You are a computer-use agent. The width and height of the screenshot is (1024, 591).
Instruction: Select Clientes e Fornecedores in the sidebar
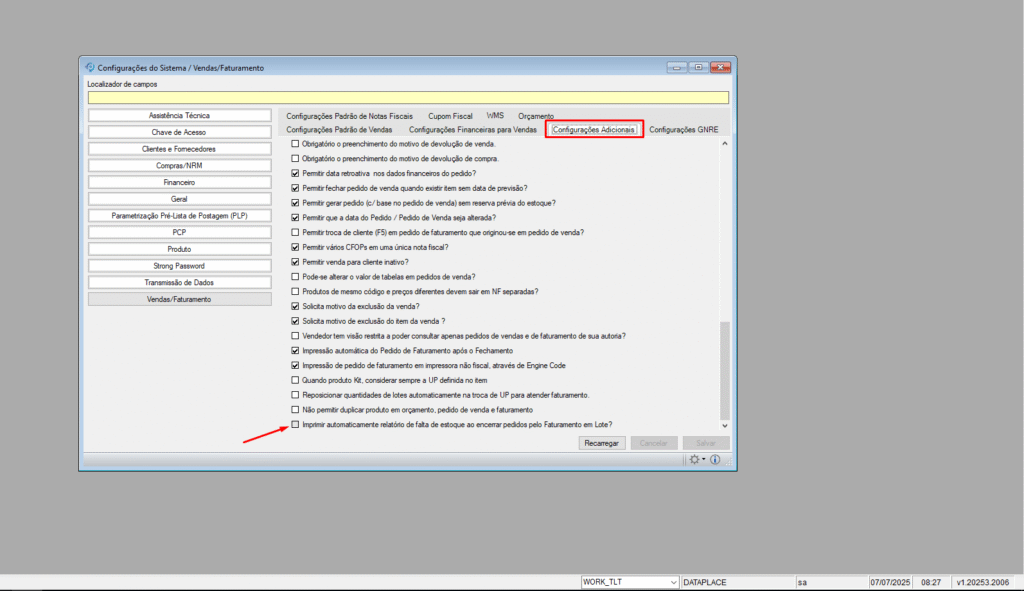point(180,149)
